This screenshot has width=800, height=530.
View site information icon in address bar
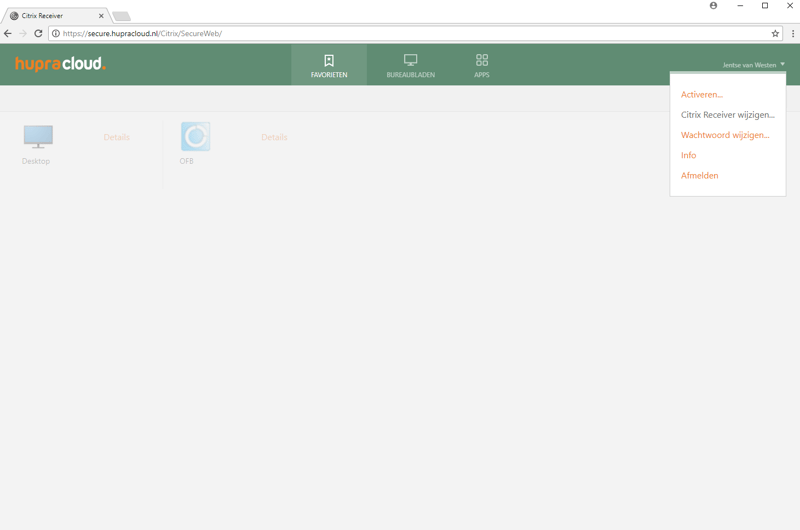click(x=56, y=33)
